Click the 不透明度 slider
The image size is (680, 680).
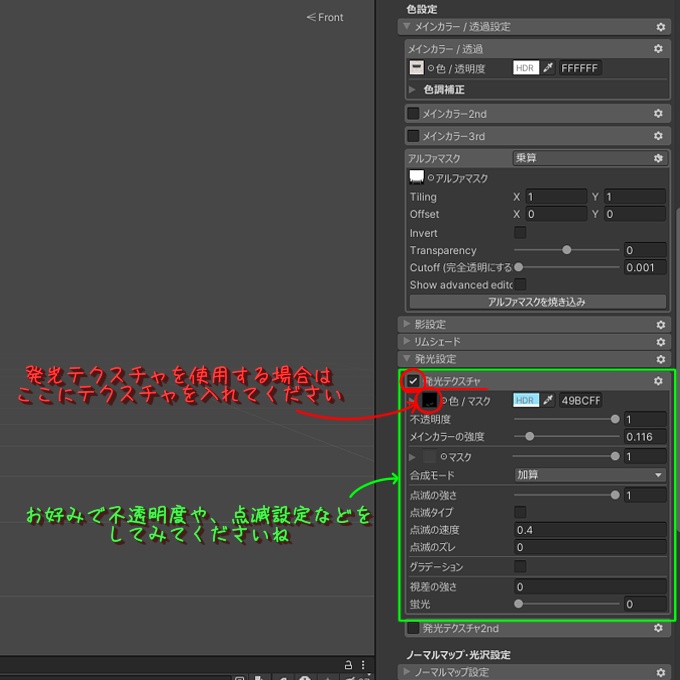(566, 419)
